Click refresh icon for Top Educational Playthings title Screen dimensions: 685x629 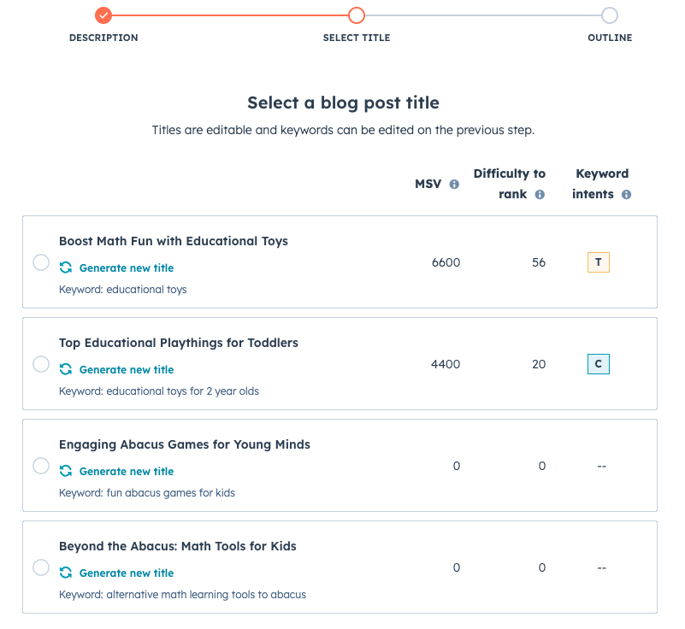(x=66, y=369)
